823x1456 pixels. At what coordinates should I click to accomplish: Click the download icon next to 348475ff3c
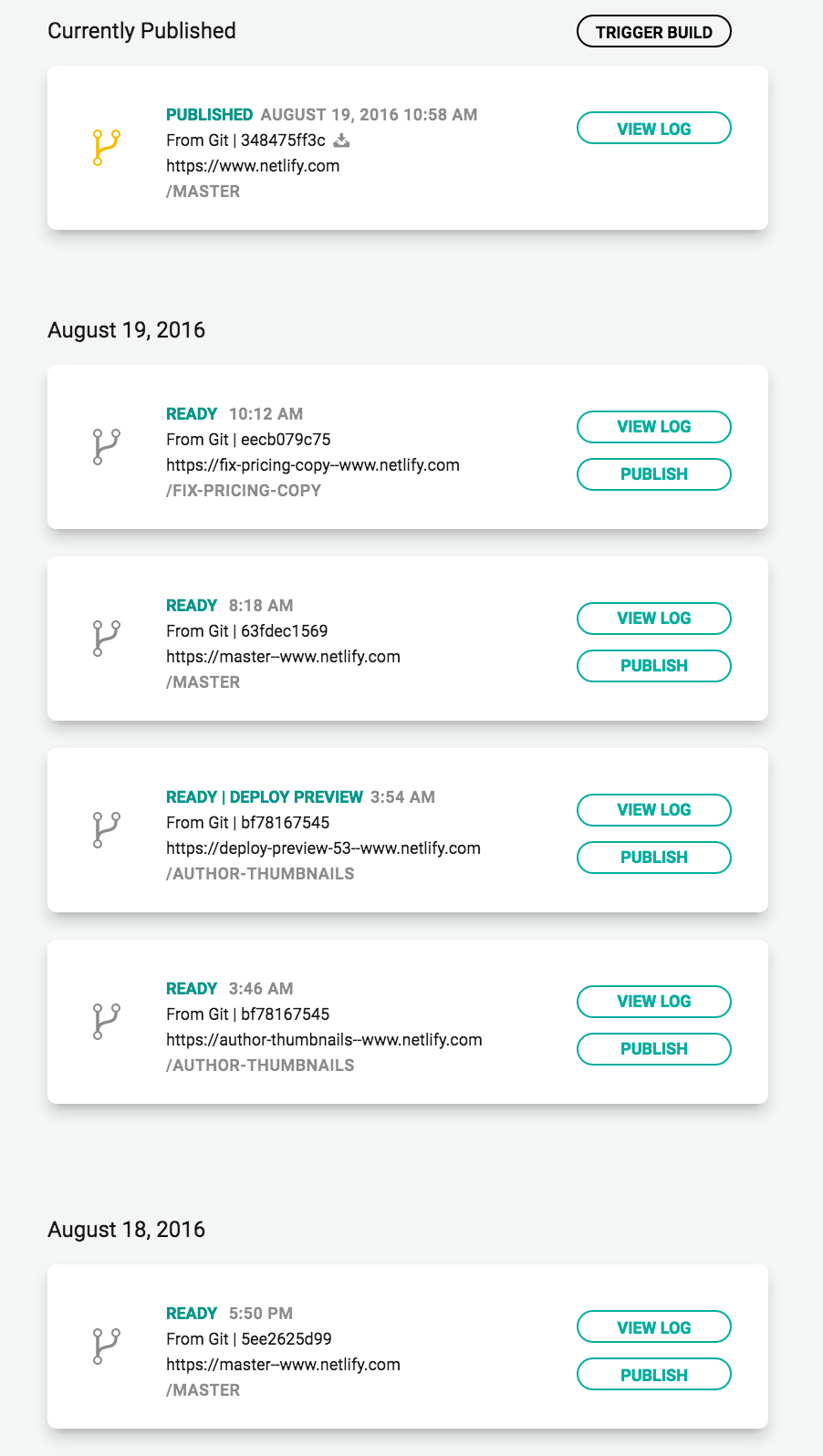341,140
